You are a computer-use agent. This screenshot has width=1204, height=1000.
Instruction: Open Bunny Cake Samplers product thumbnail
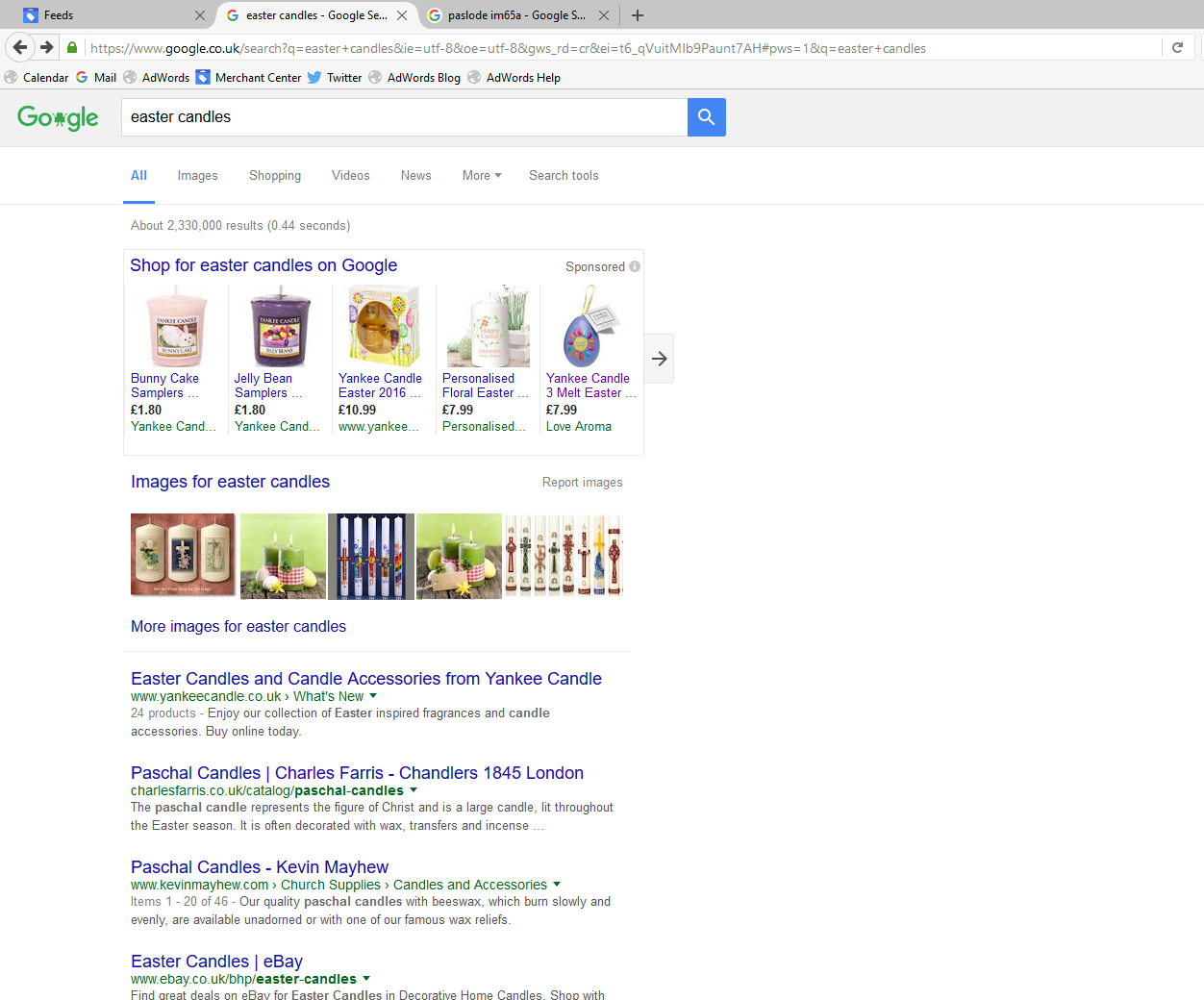[176, 327]
